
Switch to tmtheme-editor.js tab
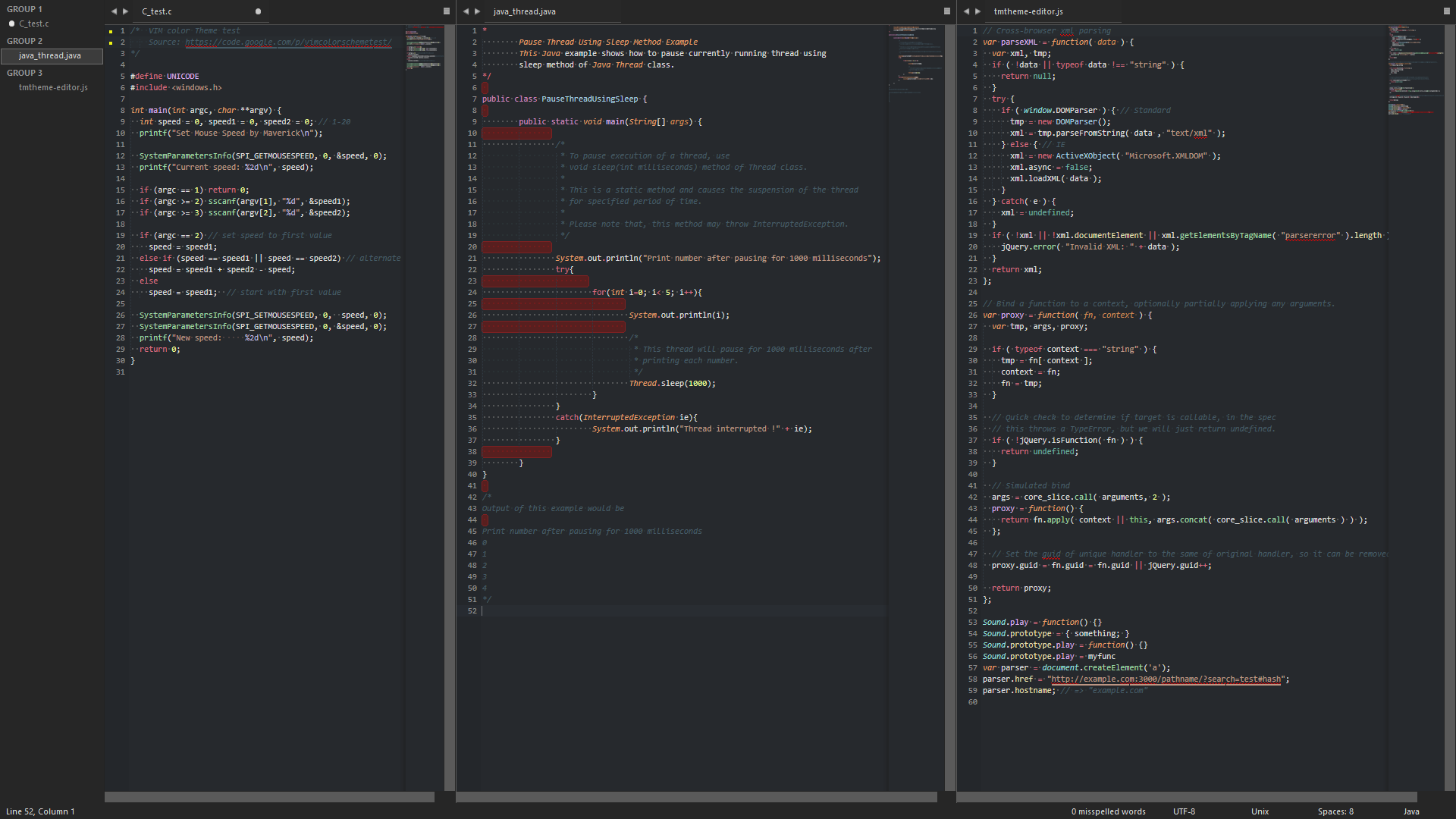click(1028, 11)
